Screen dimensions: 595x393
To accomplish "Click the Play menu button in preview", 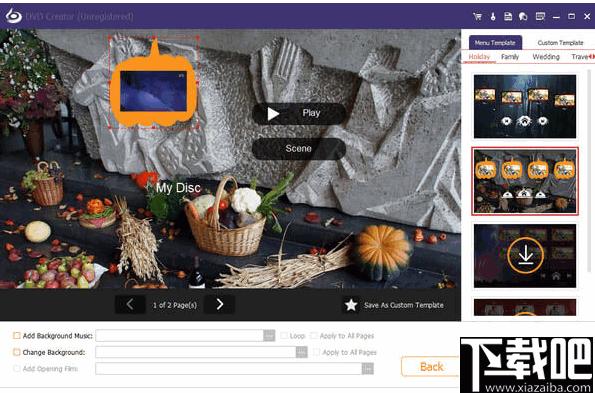I will 299,113.
